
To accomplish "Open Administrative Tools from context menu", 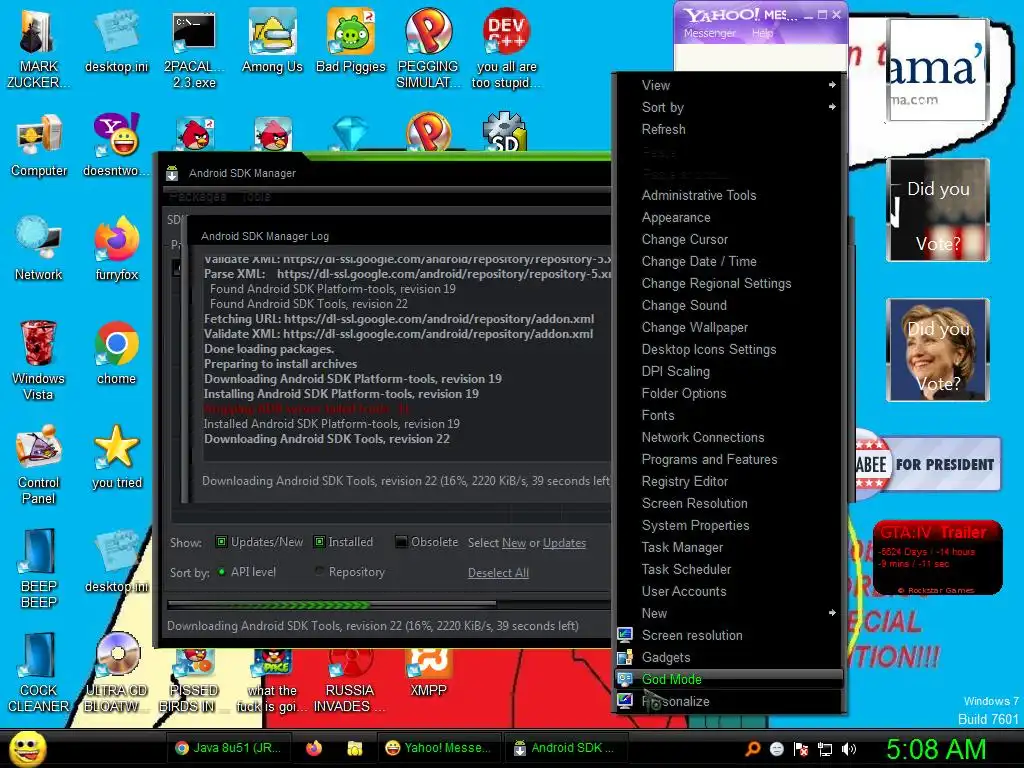I will pos(729,195).
